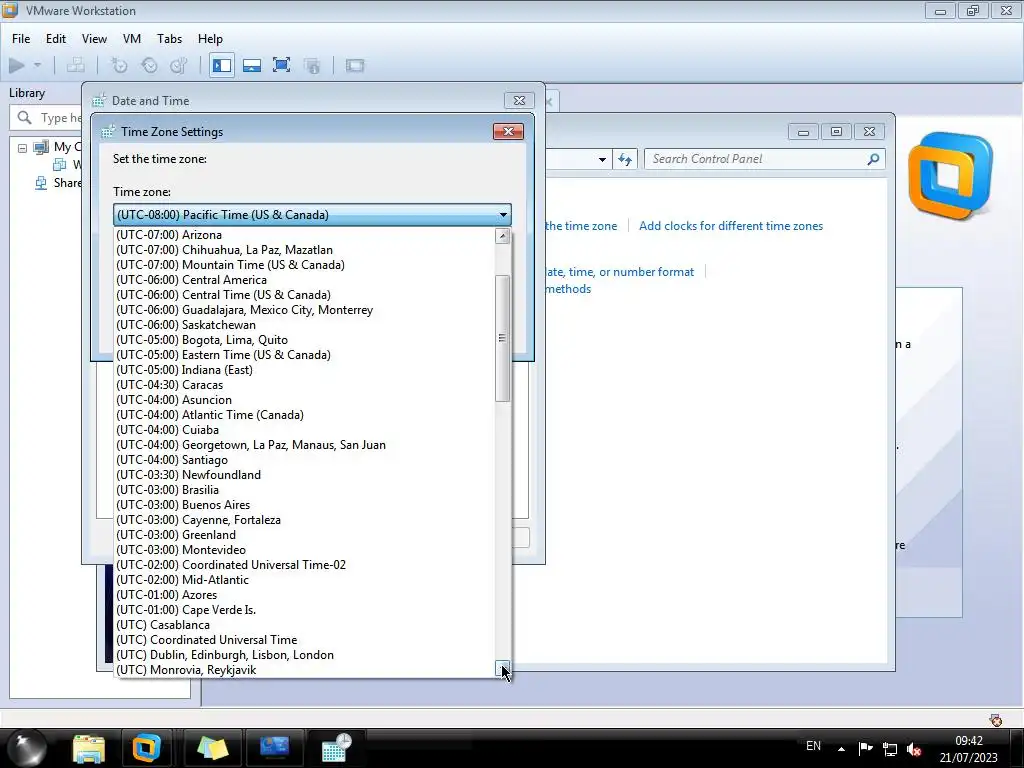Choose (UTC-04:30) Caracas

click(x=304, y=385)
